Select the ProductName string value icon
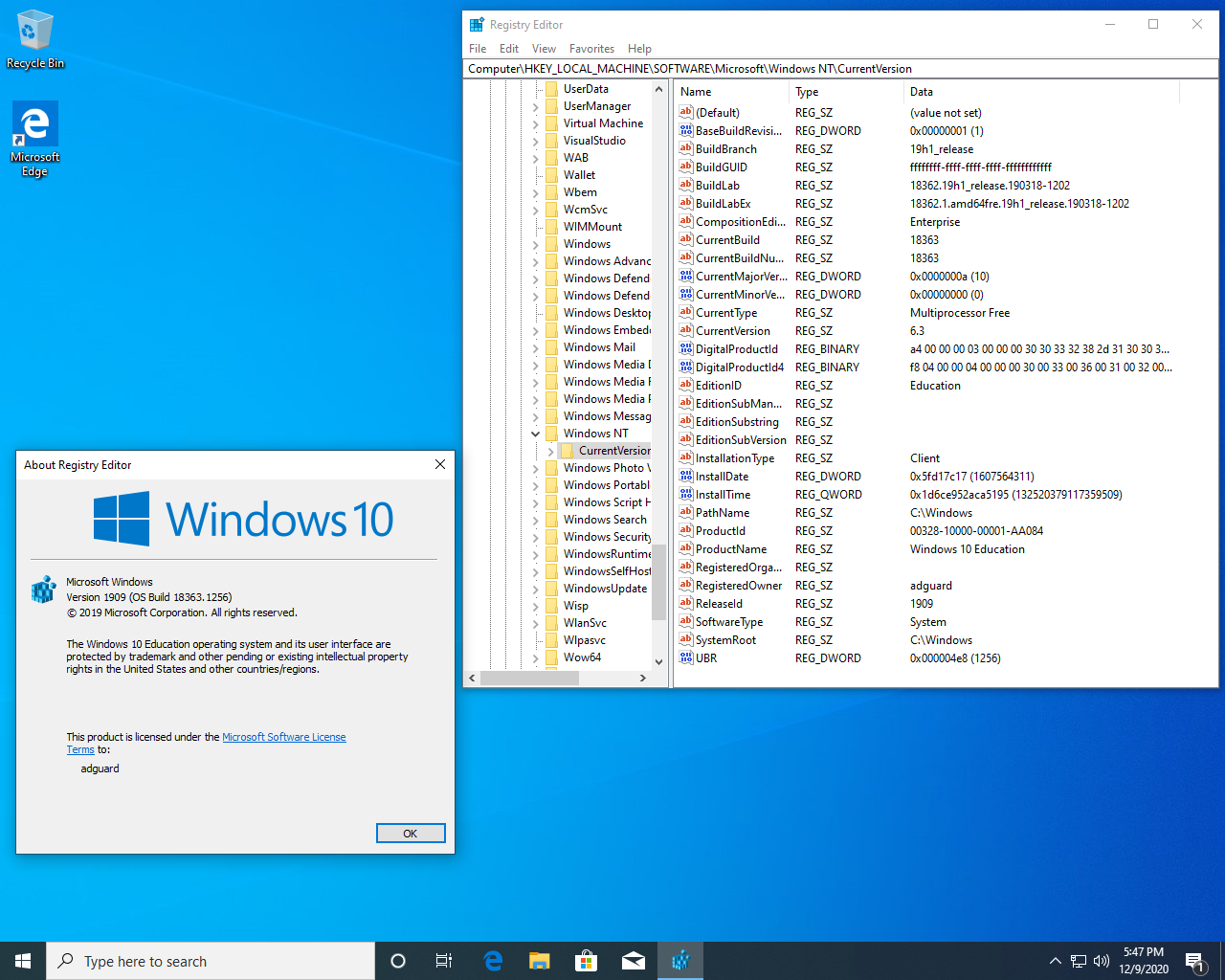The height and width of the screenshot is (980, 1225). (x=685, y=548)
